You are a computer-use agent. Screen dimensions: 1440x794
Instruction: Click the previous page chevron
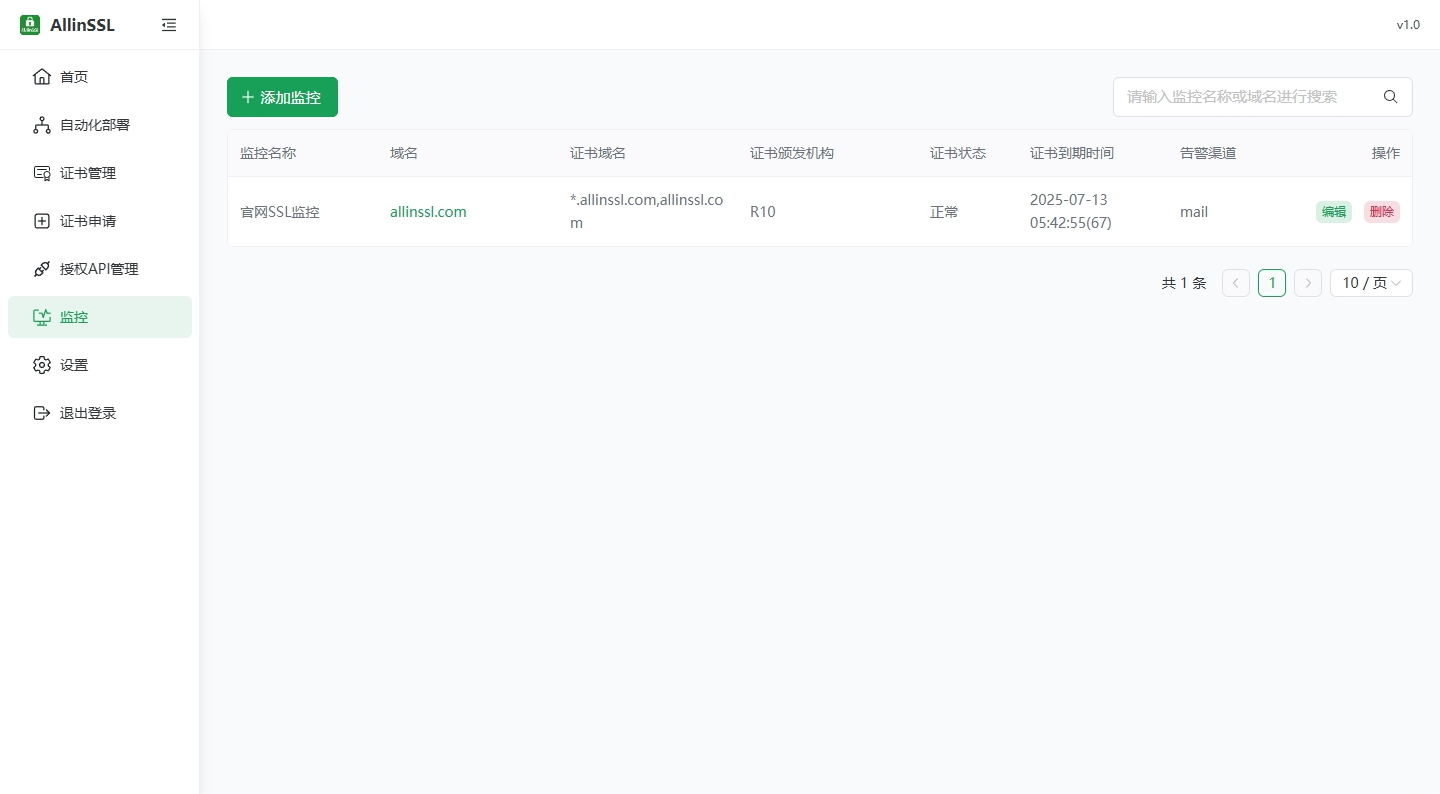pyautogui.click(x=1235, y=283)
